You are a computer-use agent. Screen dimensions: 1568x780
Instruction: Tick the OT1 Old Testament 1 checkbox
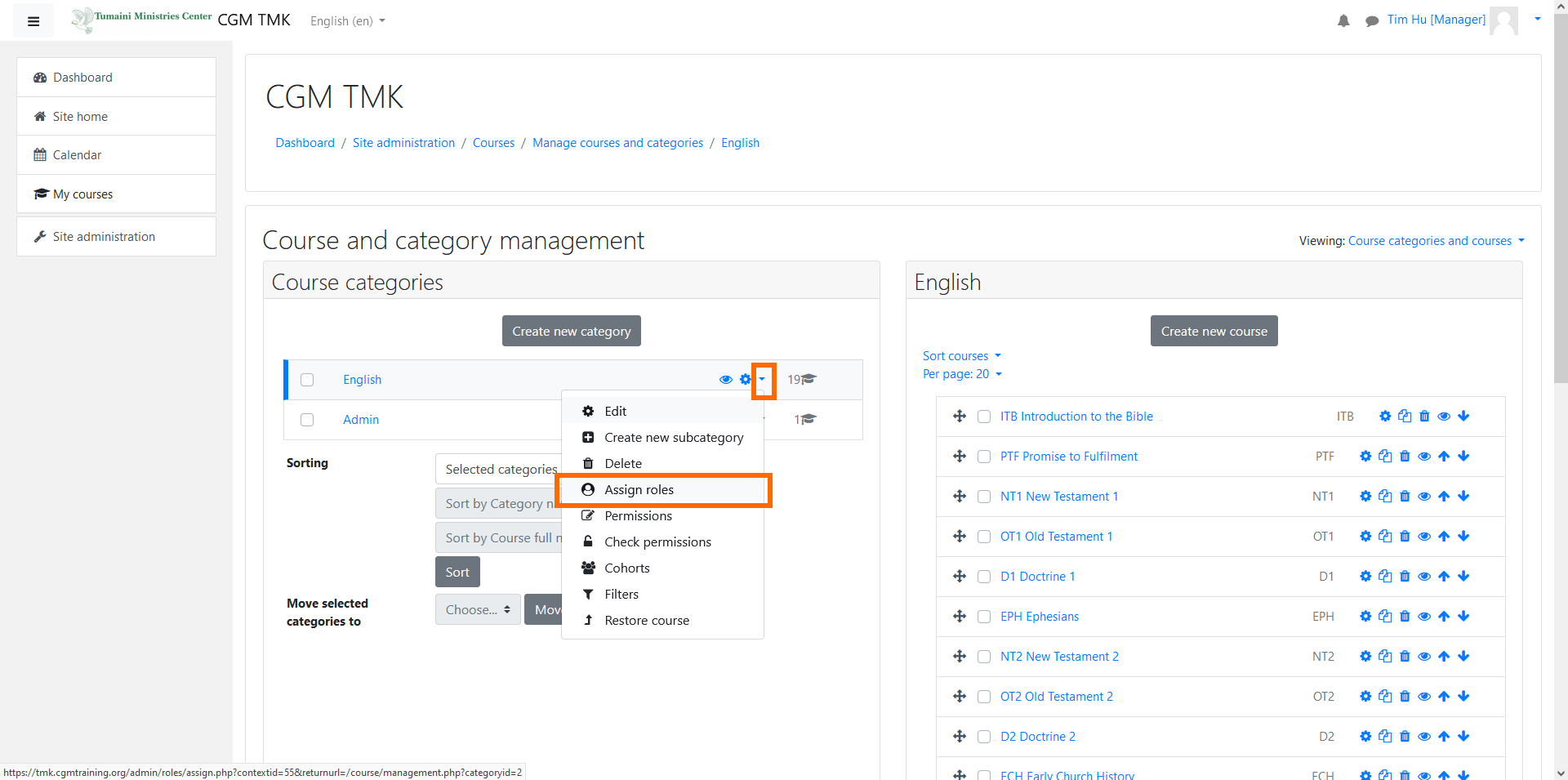[984, 537]
